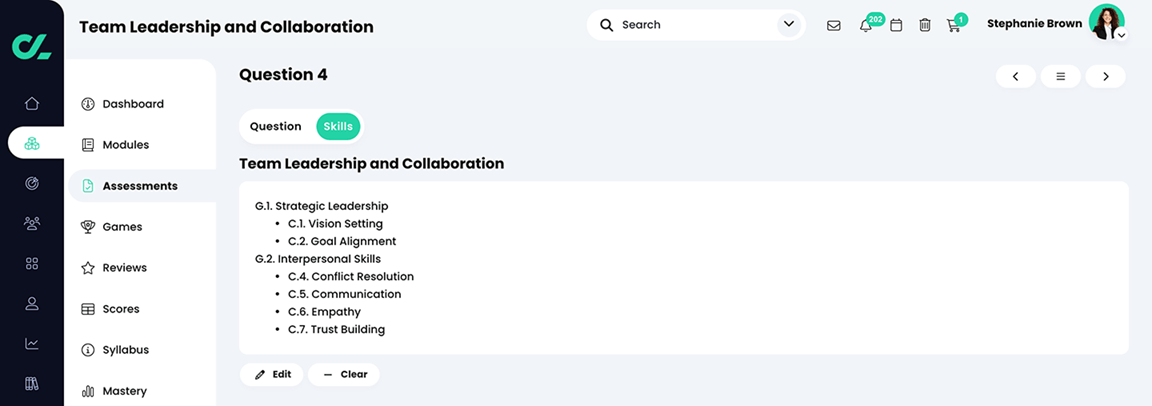The image size is (1152, 406).
Task: Open the target goals icon in the rail
Action: 32,184
